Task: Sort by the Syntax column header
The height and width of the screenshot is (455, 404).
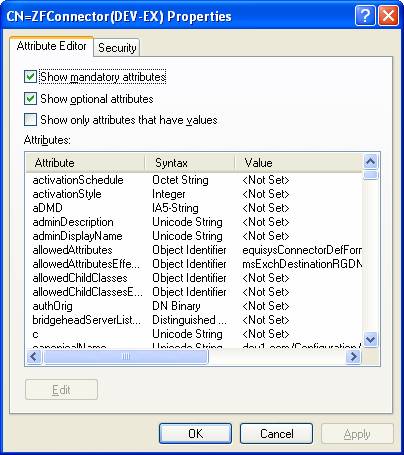Action: point(190,163)
